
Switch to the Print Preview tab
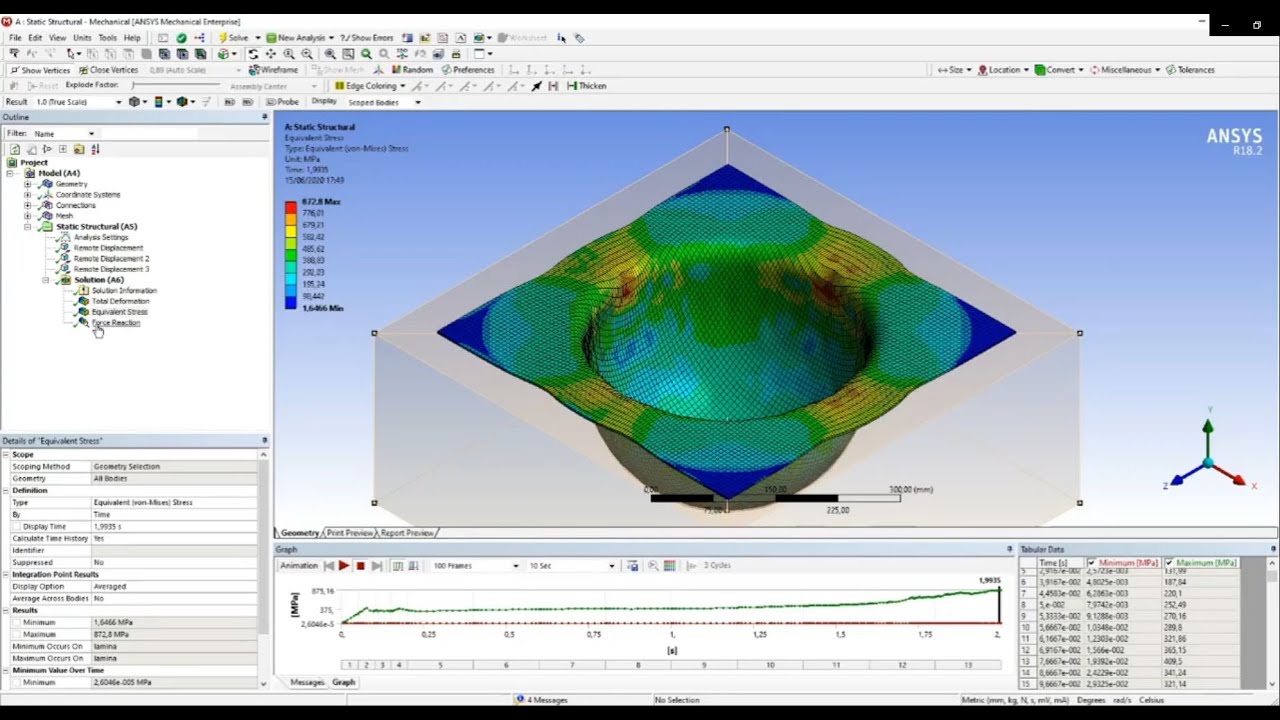[349, 533]
